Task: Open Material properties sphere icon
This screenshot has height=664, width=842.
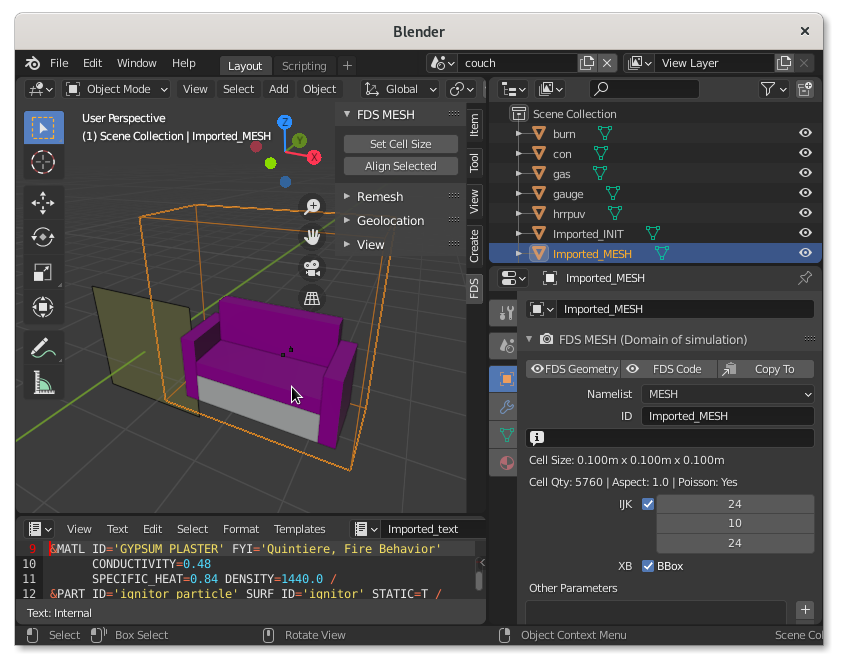Action: 505,463
